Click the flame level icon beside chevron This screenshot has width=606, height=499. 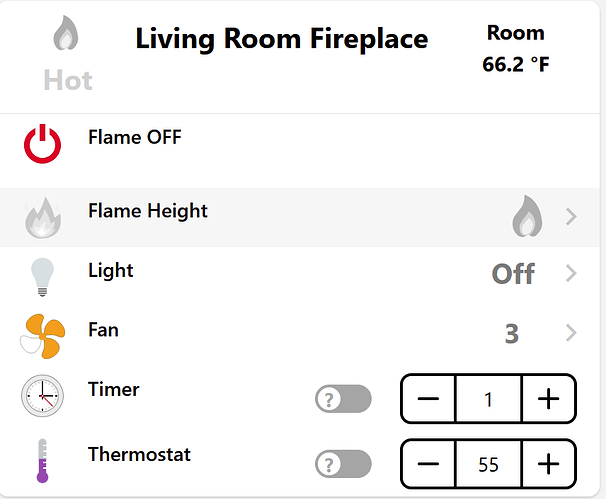[527, 216]
